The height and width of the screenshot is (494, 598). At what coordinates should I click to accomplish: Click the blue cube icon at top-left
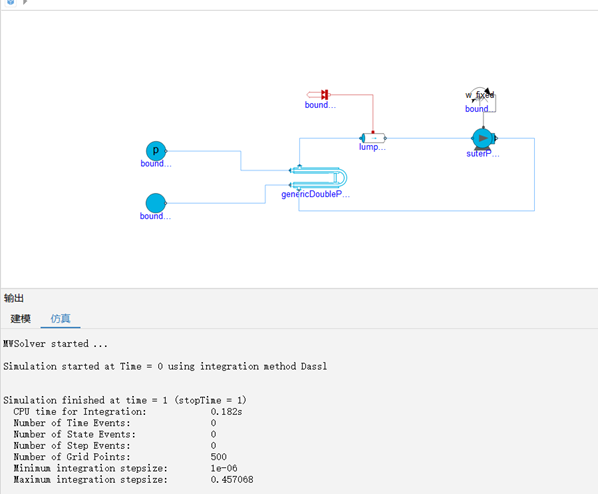tap(11, 2)
